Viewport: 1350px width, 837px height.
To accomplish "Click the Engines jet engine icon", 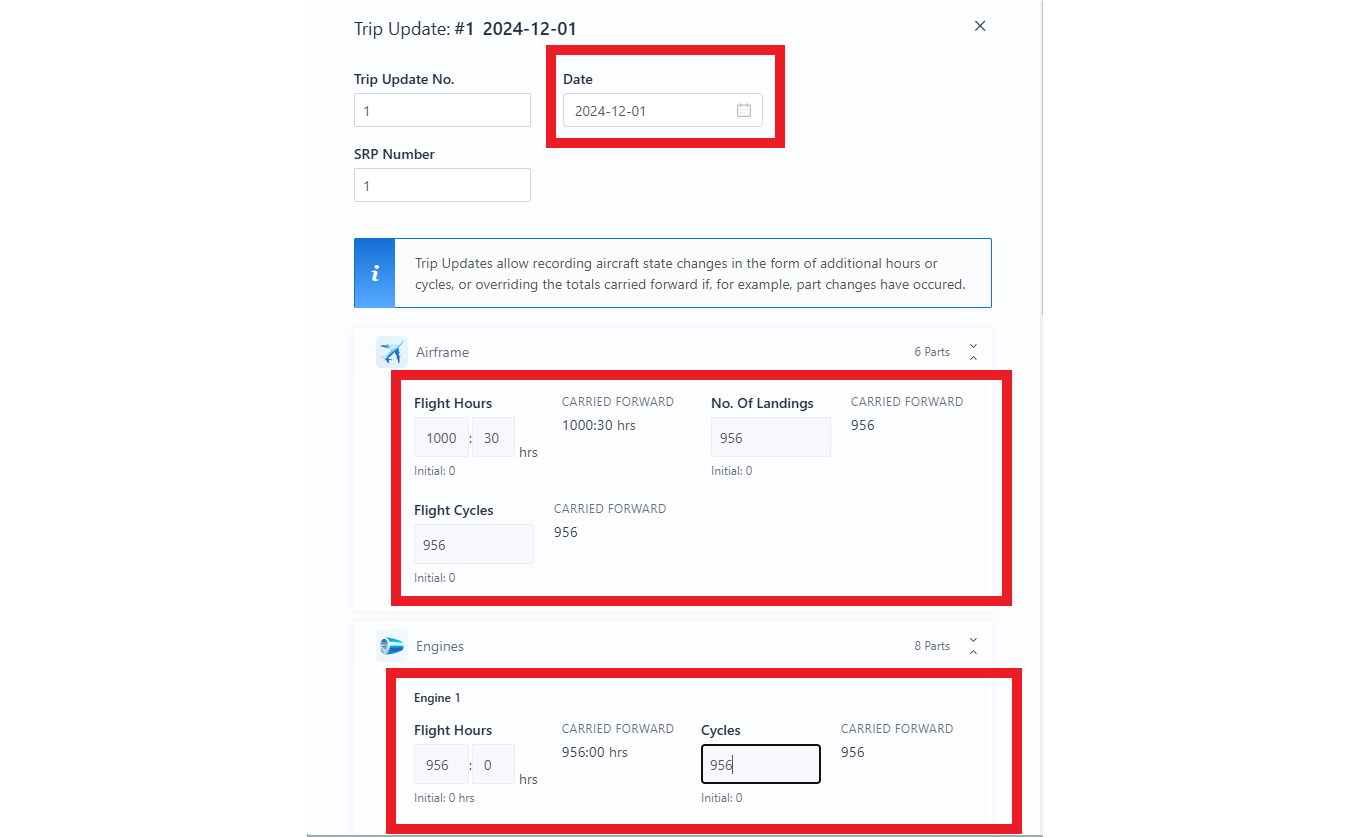I will tap(391, 646).
